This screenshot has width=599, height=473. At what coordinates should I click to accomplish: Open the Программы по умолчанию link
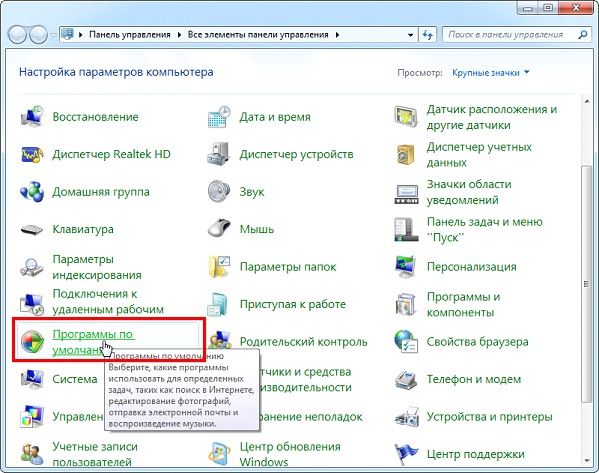click(x=93, y=342)
